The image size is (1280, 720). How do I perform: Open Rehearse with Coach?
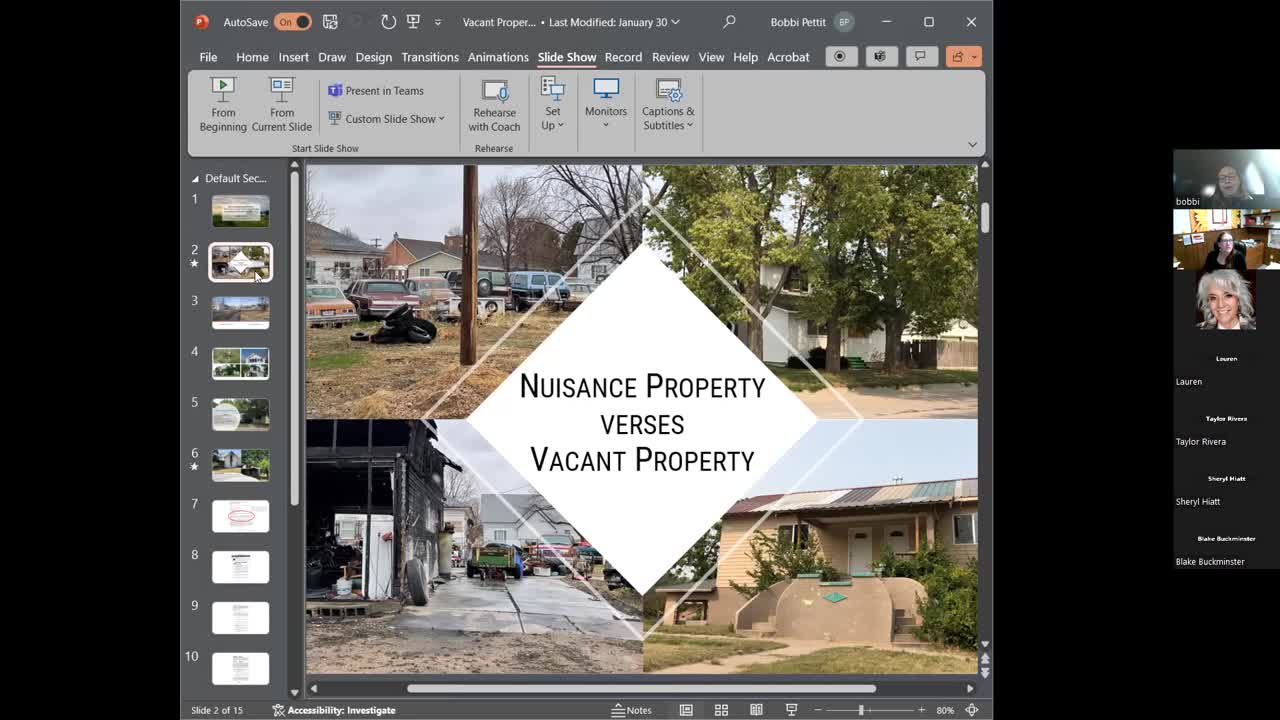494,105
